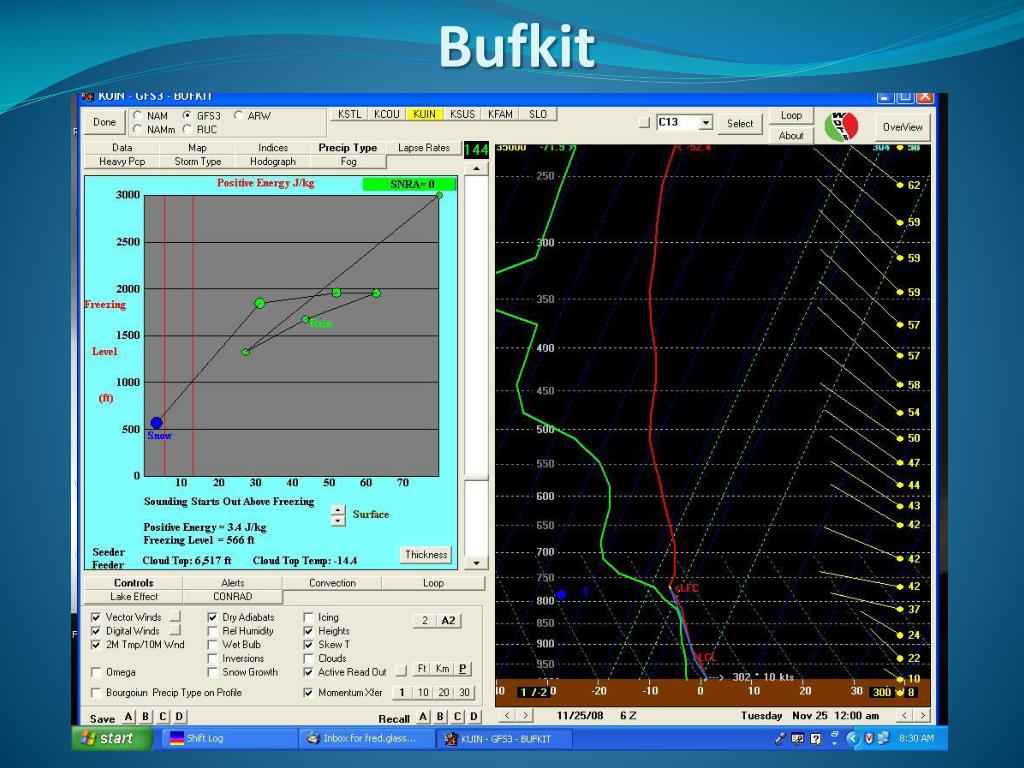Click the small button beside Active Read Out

[401, 671]
